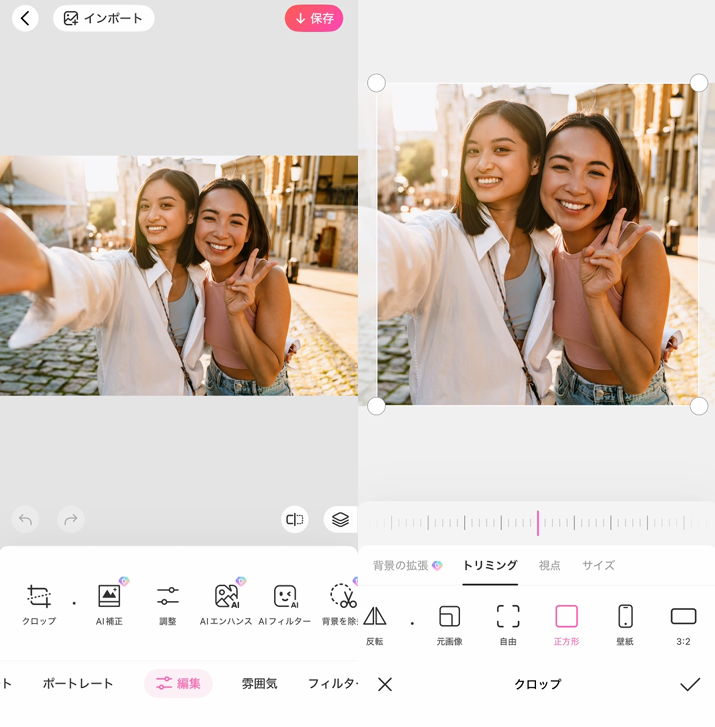Viewport: 715px width, 727px height.
Task: Redo the last edit
Action: [x=71, y=519]
